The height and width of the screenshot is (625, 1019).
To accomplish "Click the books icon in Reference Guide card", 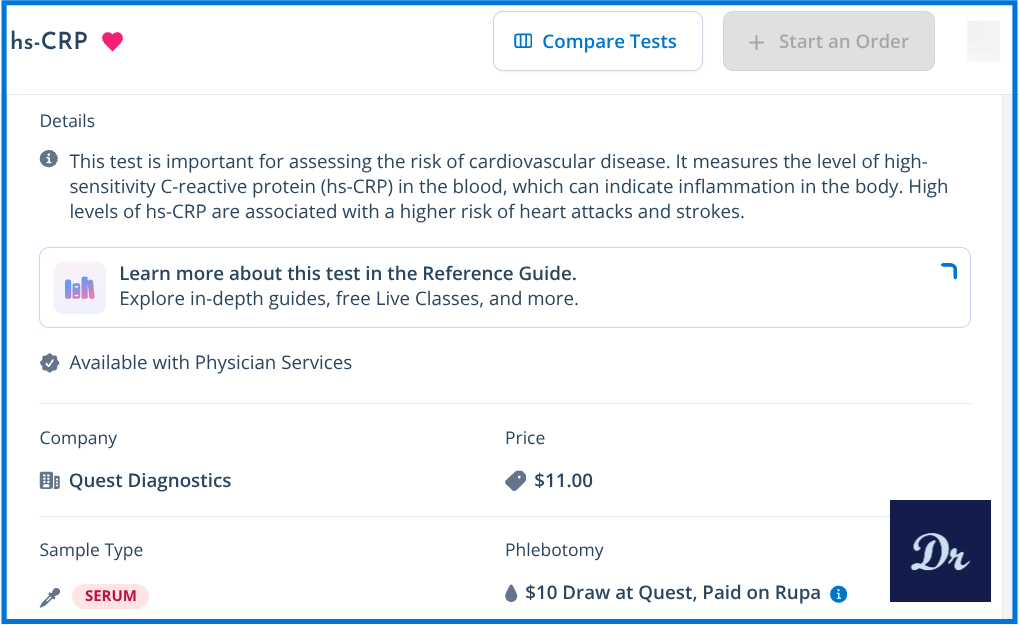I will point(80,288).
